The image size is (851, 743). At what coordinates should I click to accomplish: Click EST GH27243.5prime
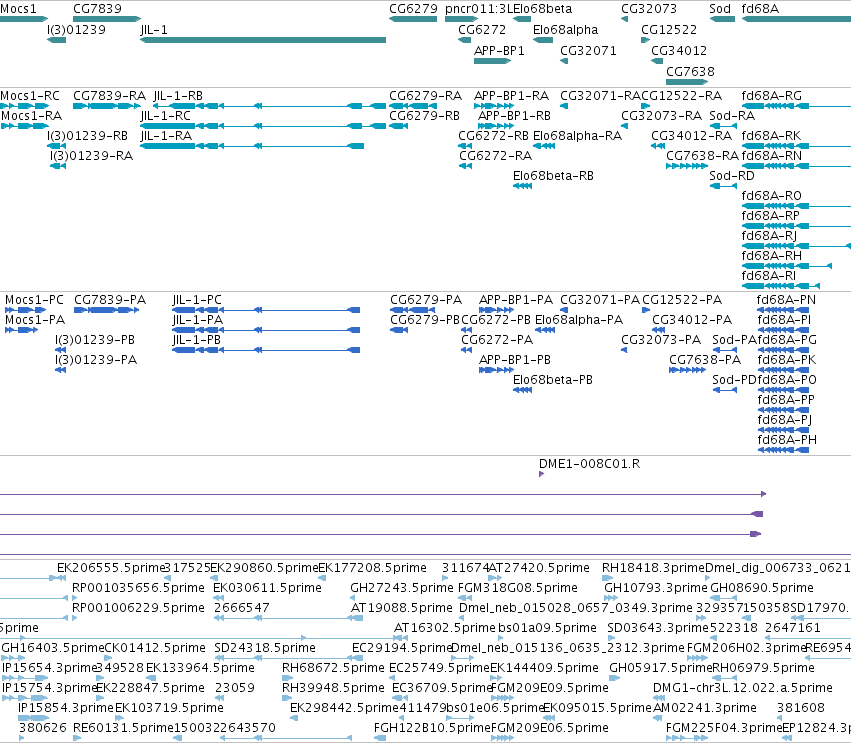tap(353, 598)
